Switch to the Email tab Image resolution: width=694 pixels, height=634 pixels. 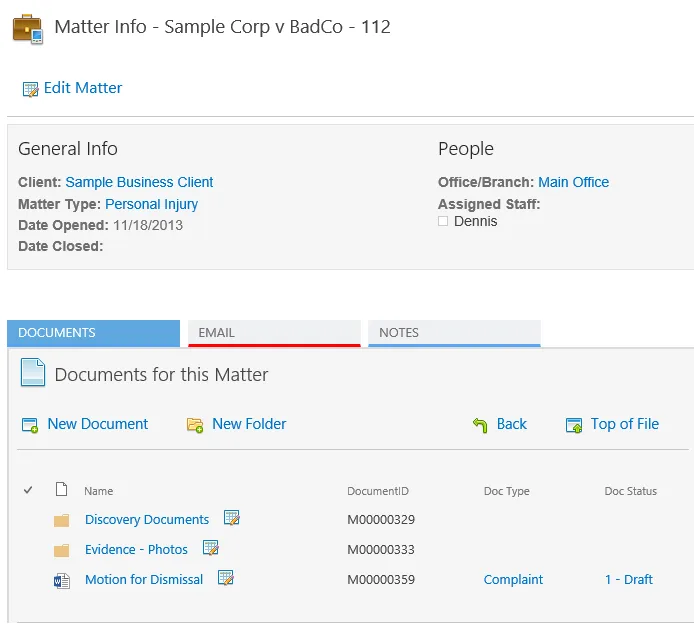tap(274, 333)
